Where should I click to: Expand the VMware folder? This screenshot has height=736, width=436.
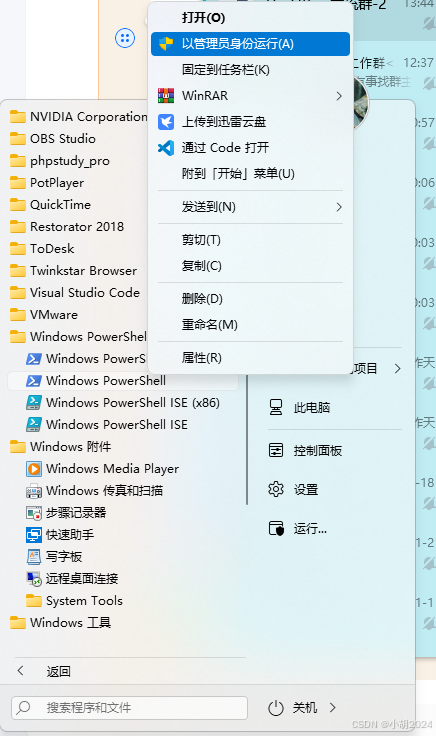point(44,314)
